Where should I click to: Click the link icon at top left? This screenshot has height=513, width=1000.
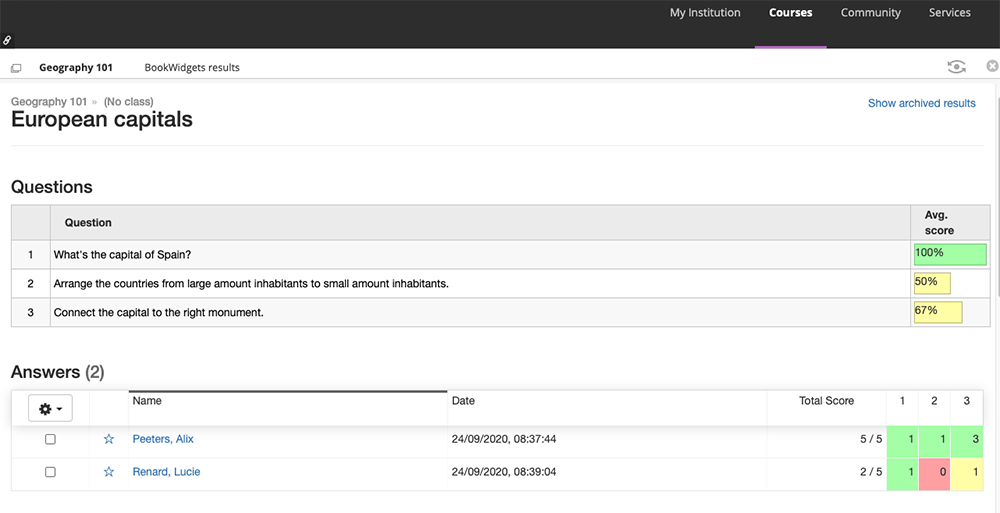pyautogui.click(x=8, y=41)
